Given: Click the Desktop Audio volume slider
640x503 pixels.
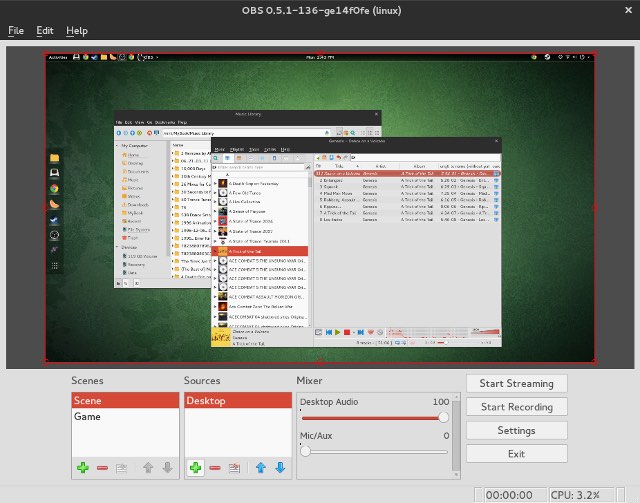Looking at the screenshot, I should [375, 418].
